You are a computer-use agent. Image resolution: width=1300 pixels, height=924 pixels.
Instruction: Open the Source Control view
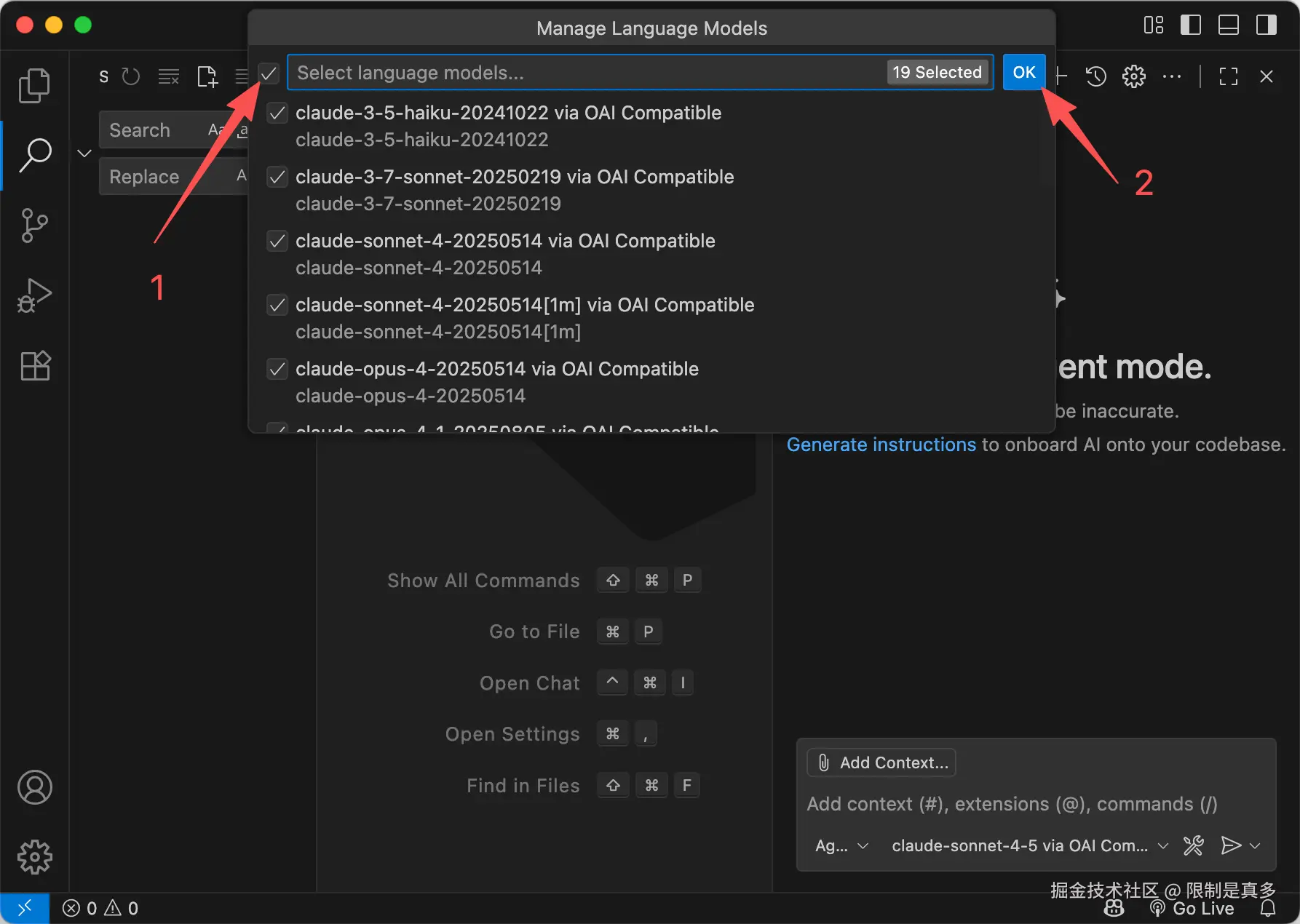point(34,226)
